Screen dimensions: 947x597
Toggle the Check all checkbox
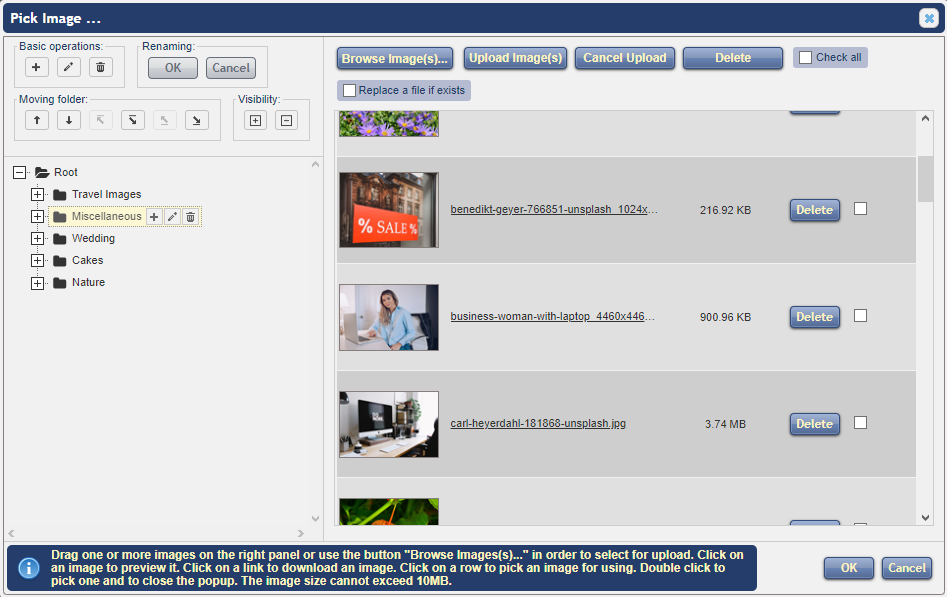[805, 57]
